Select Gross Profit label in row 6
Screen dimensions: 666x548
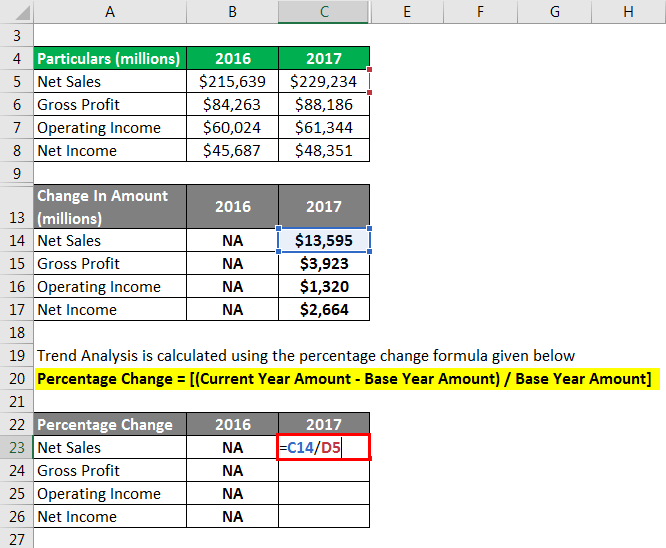pos(110,104)
